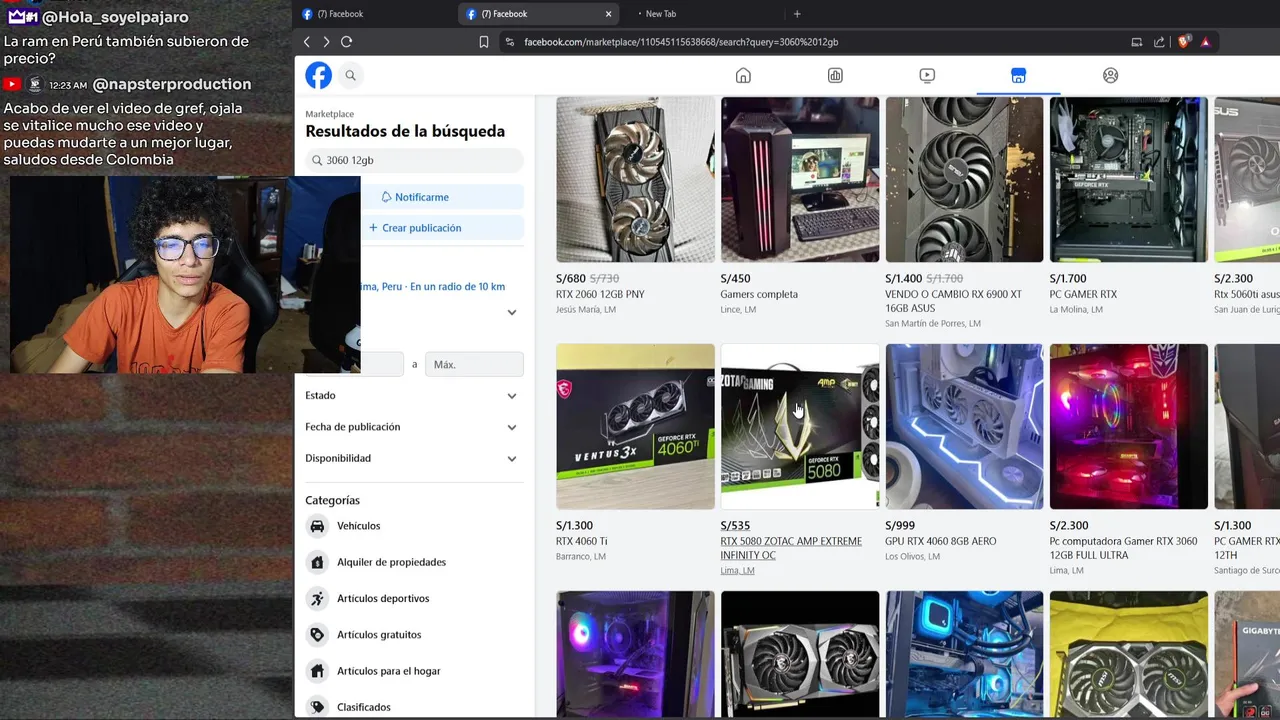Click the share icon in address bar
The height and width of the screenshot is (720, 1280).
pyautogui.click(x=1159, y=42)
